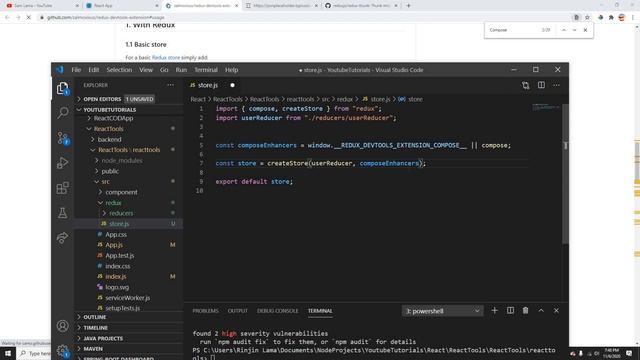This screenshot has height=360, width=640.
Task: Switch to the Problems panel tab
Action: [205, 311]
